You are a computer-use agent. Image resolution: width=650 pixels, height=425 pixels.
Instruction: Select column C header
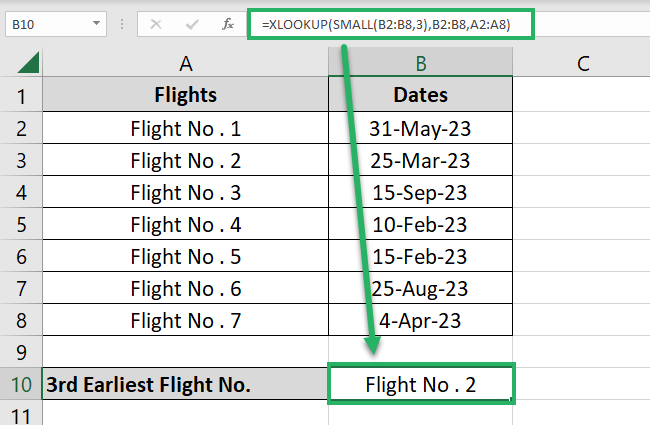(581, 63)
